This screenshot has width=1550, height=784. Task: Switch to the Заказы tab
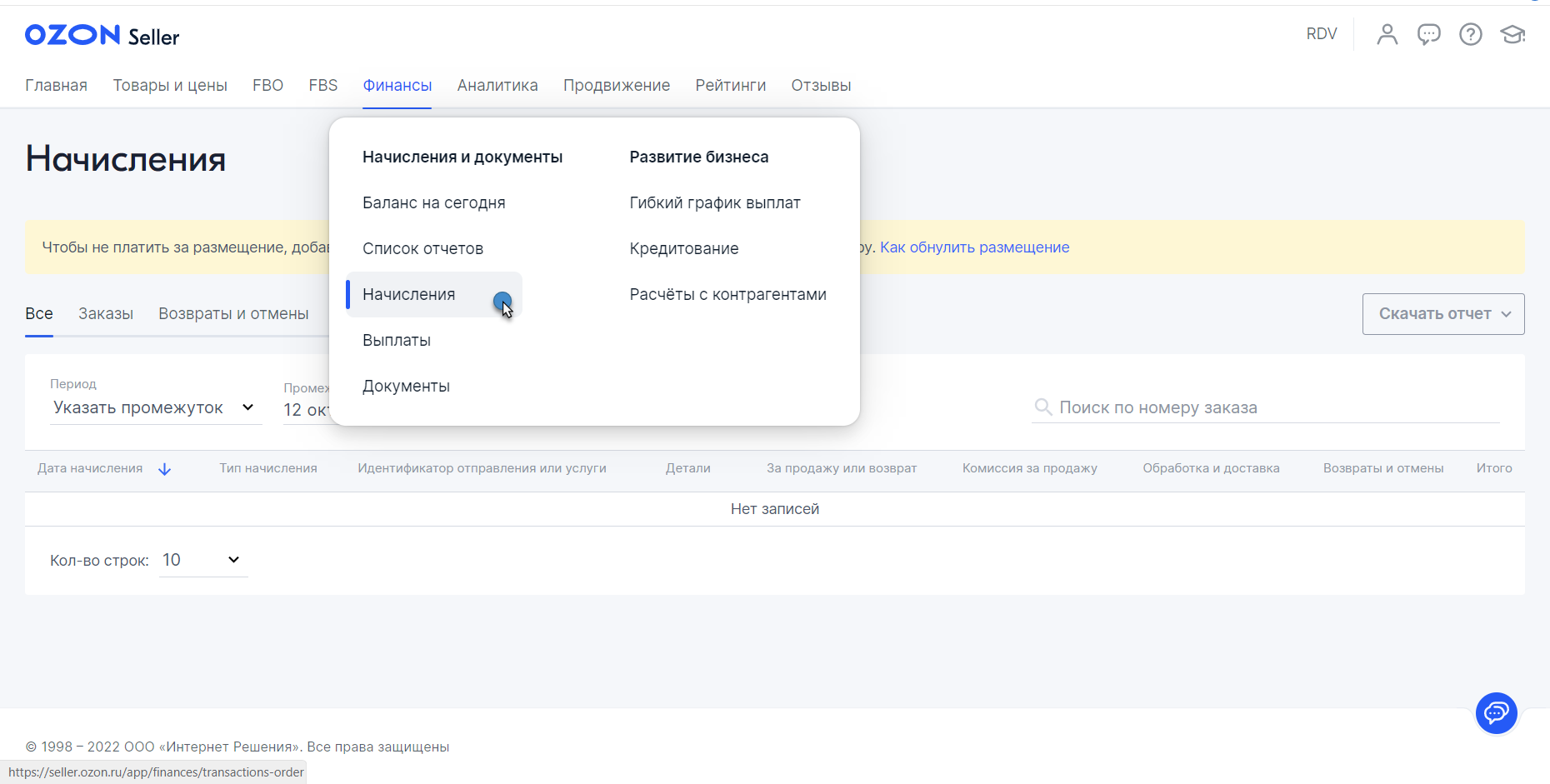(x=106, y=314)
